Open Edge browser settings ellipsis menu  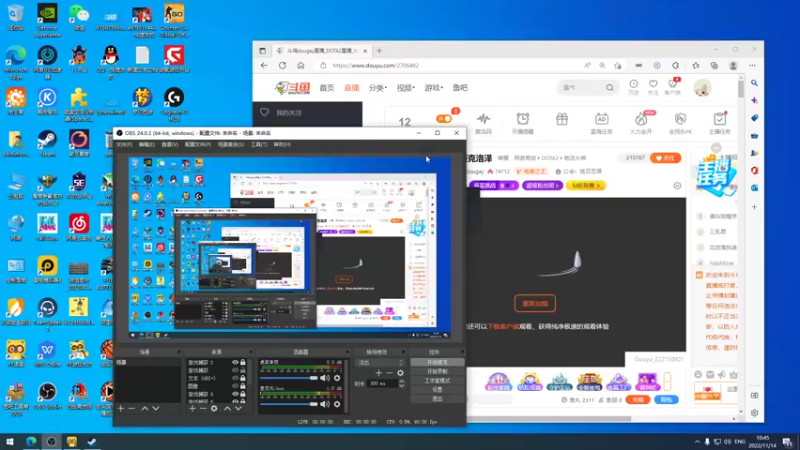[x=752, y=65]
